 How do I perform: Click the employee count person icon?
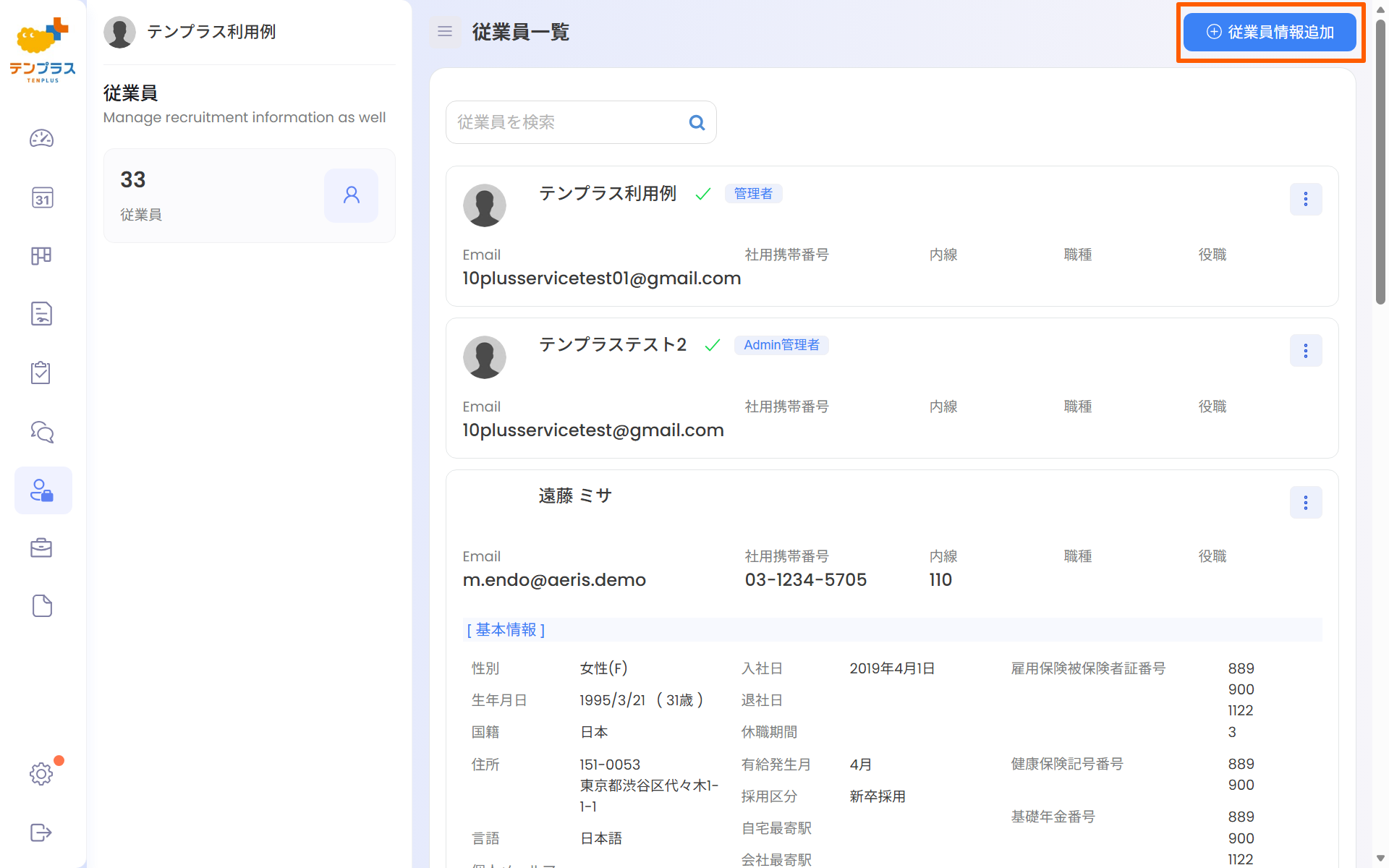[x=352, y=195]
